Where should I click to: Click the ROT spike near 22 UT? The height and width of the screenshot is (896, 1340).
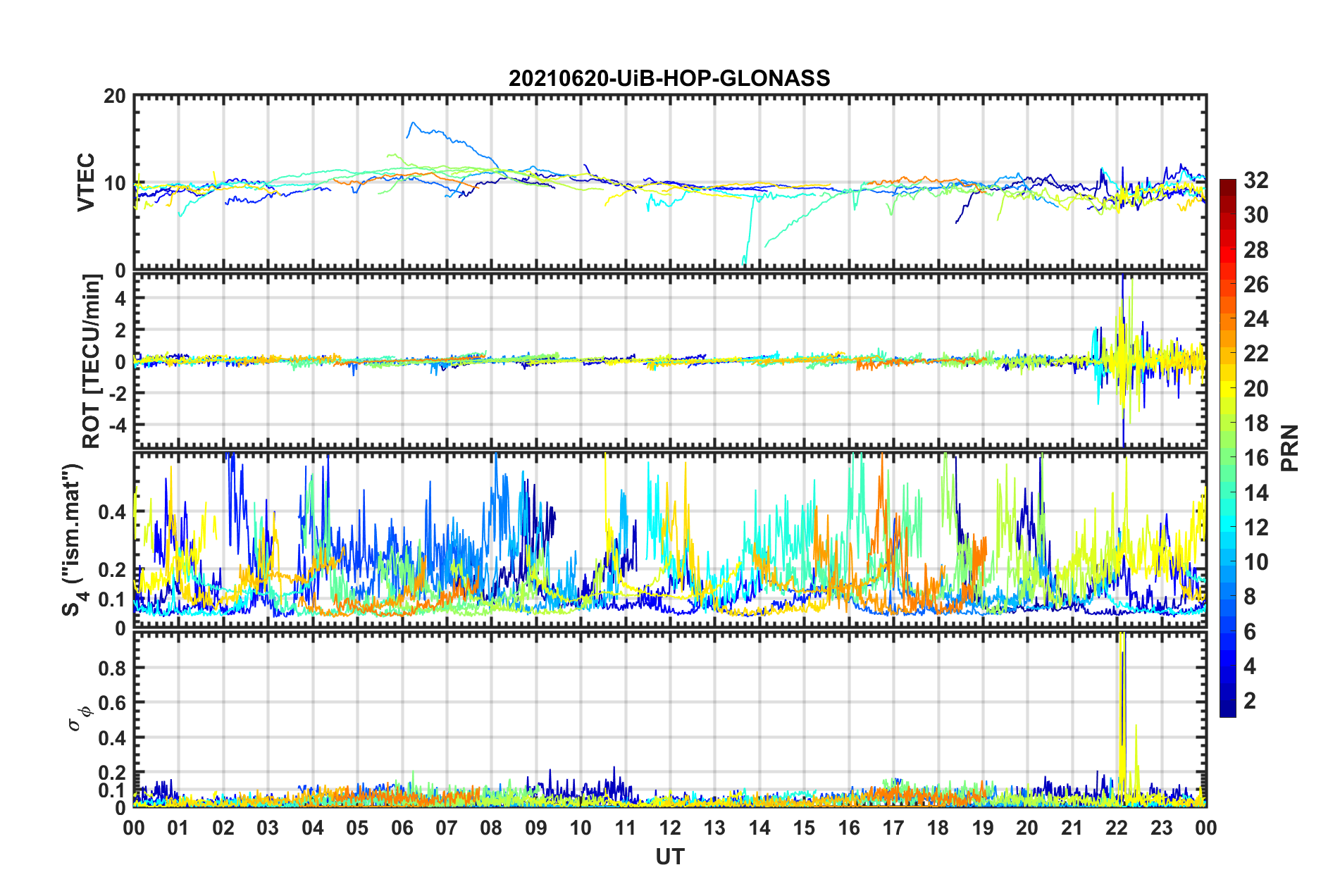click(1122, 359)
